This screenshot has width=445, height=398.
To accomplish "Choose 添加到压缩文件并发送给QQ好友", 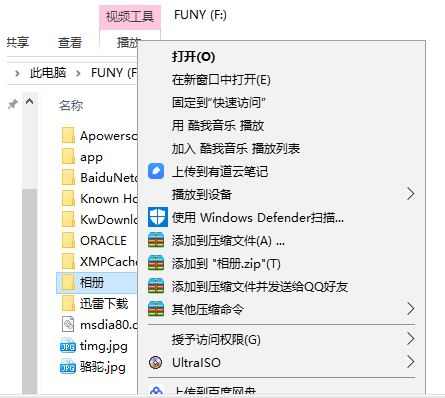I will pyautogui.click(x=260, y=287).
